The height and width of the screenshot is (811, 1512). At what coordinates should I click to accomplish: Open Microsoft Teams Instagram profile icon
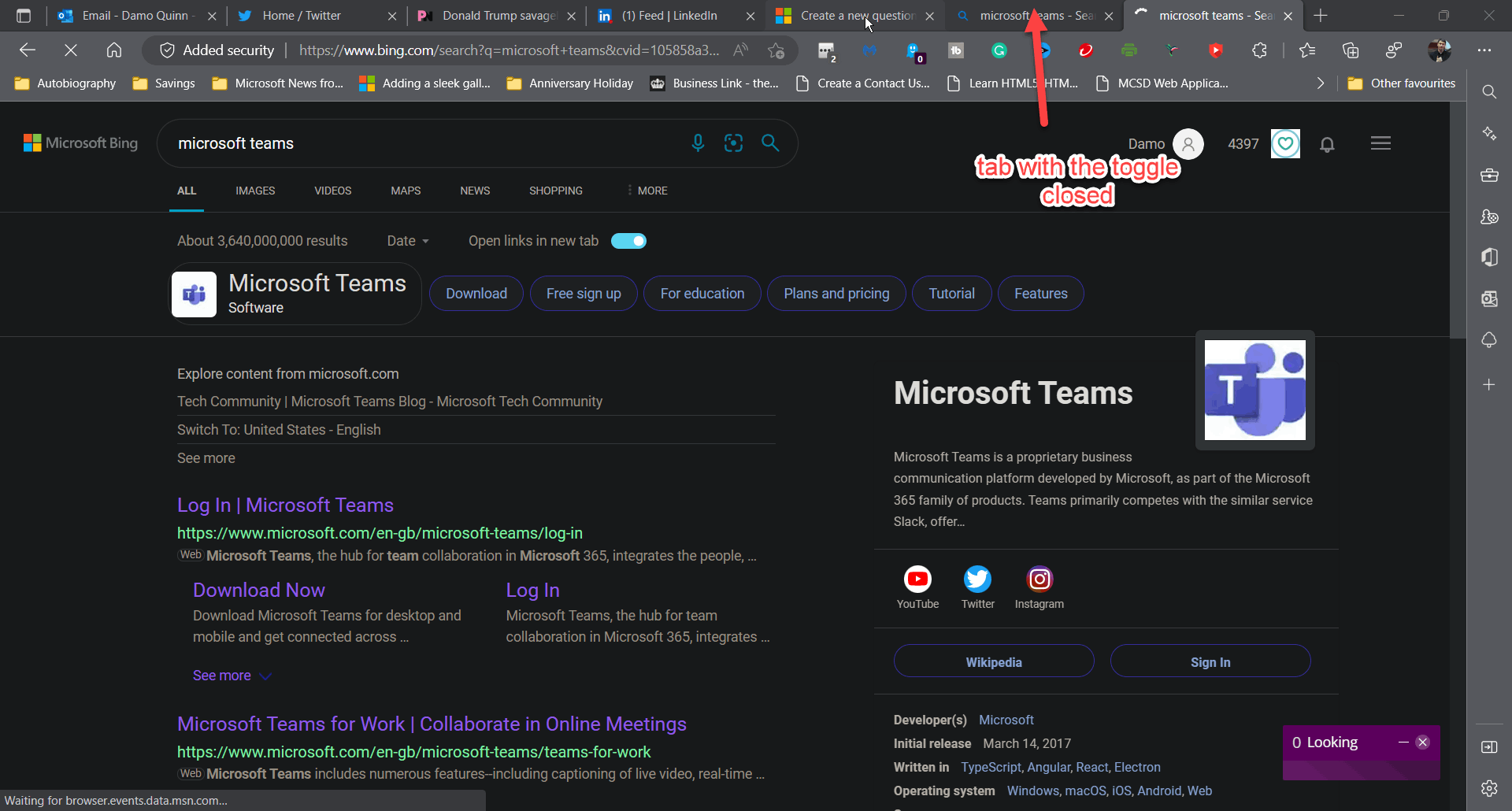(1039, 580)
